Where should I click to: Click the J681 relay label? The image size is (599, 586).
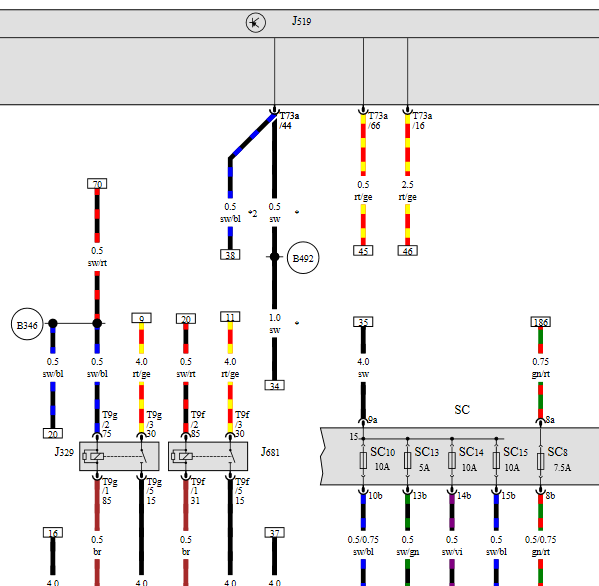270,452
